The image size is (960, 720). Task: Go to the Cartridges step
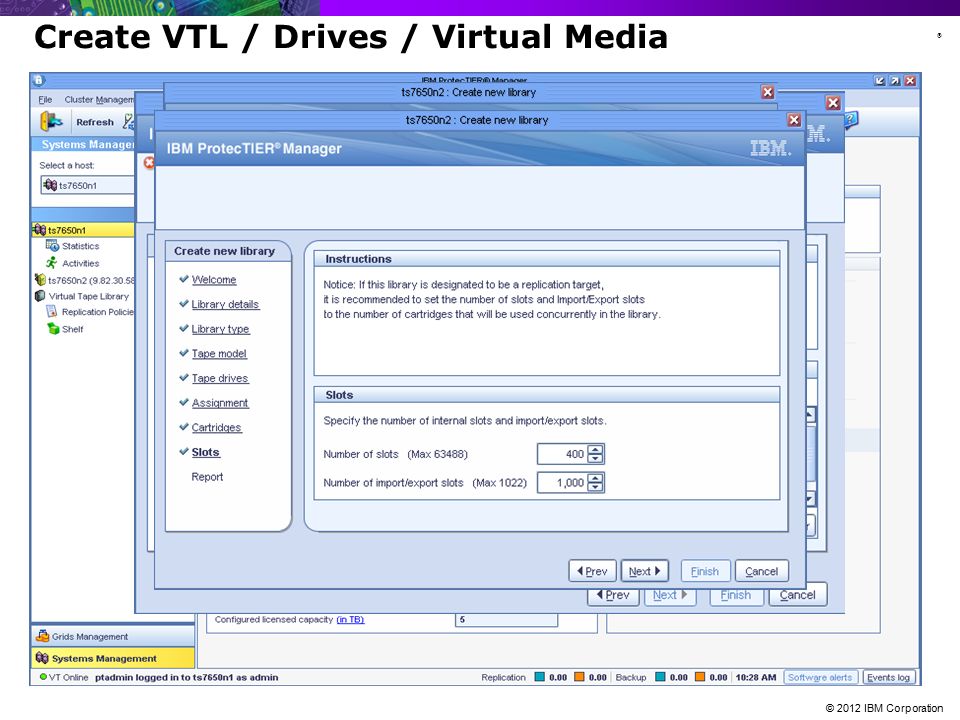[x=217, y=427]
